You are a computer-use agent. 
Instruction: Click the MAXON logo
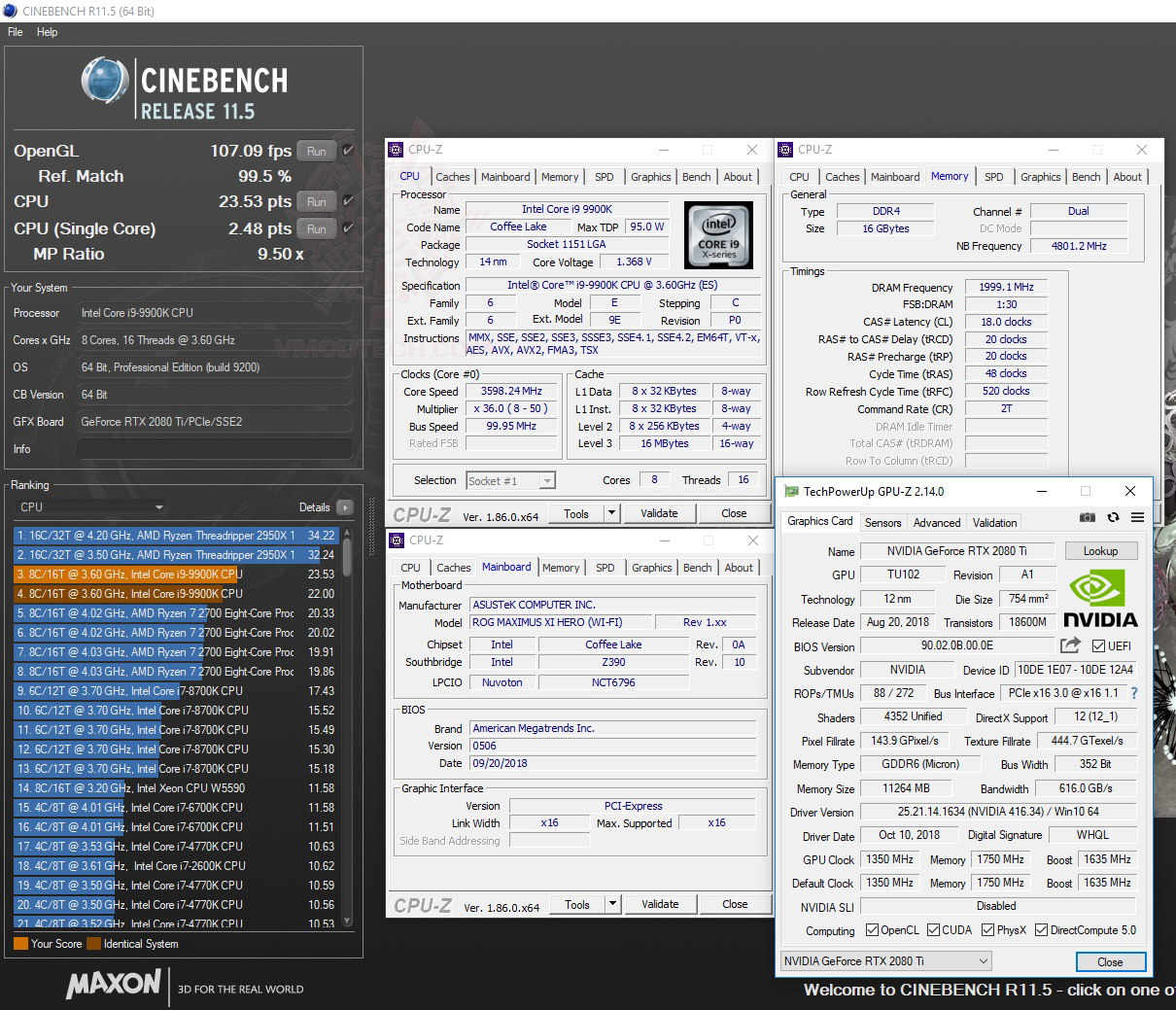pyautogui.click(x=113, y=985)
